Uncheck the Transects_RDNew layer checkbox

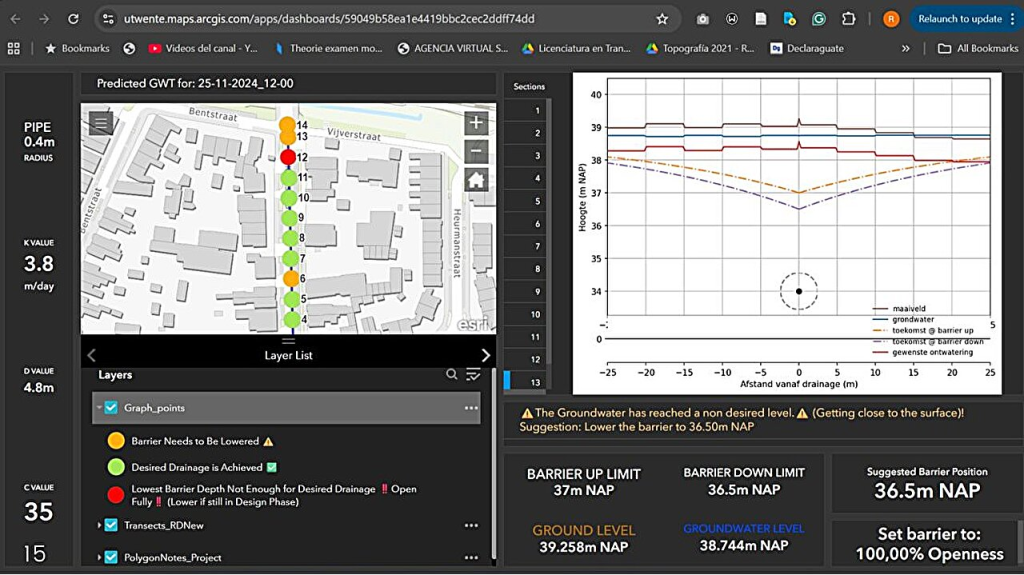tap(111, 525)
